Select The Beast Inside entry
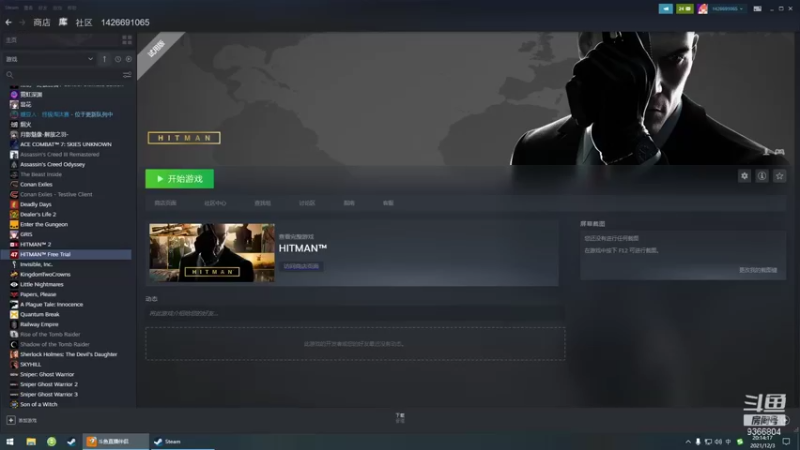Image resolution: width=800 pixels, height=450 pixels. (x=41, y=174)
